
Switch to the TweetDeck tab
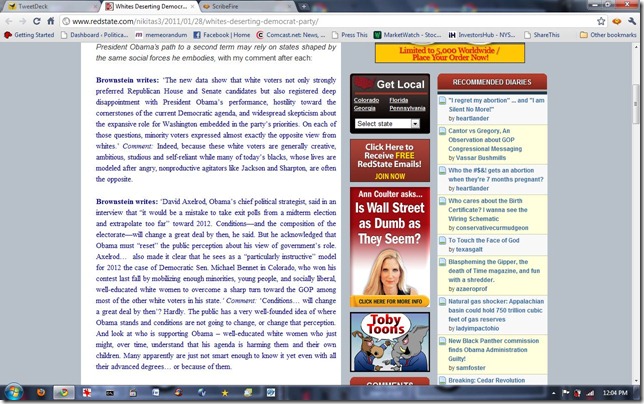[51, 6]
